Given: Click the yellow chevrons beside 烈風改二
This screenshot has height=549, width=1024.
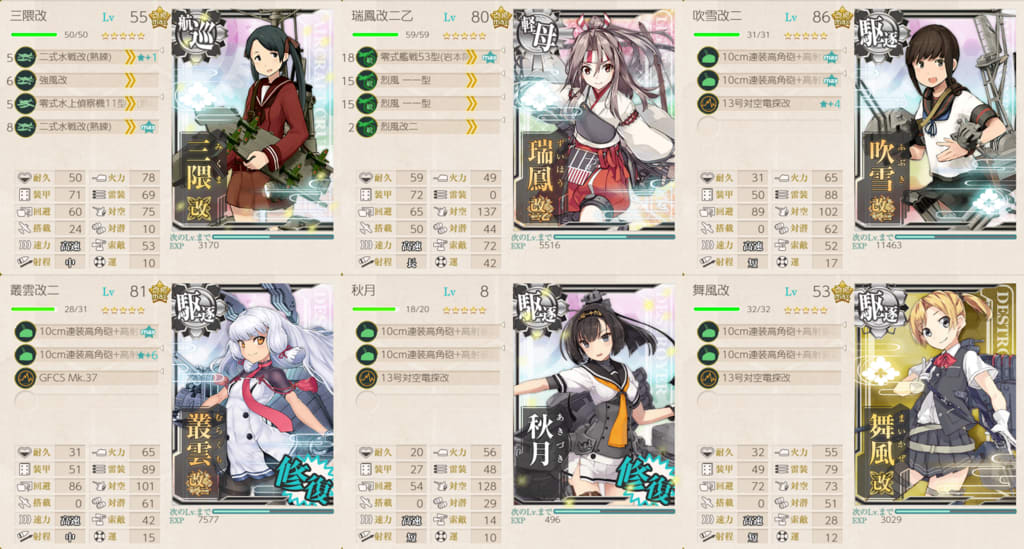Looking at the screenshot, I should pyautogui.click(x=471, y=127).
